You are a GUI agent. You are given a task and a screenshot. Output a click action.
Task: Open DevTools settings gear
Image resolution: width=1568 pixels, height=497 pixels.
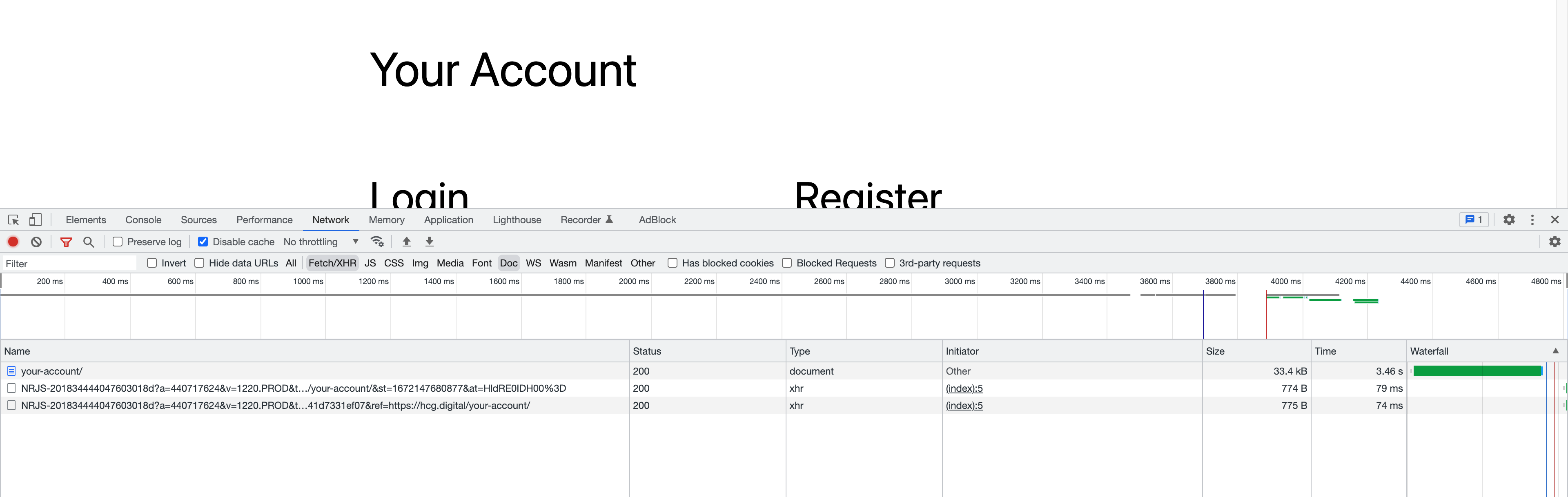tap(1508, 220)
